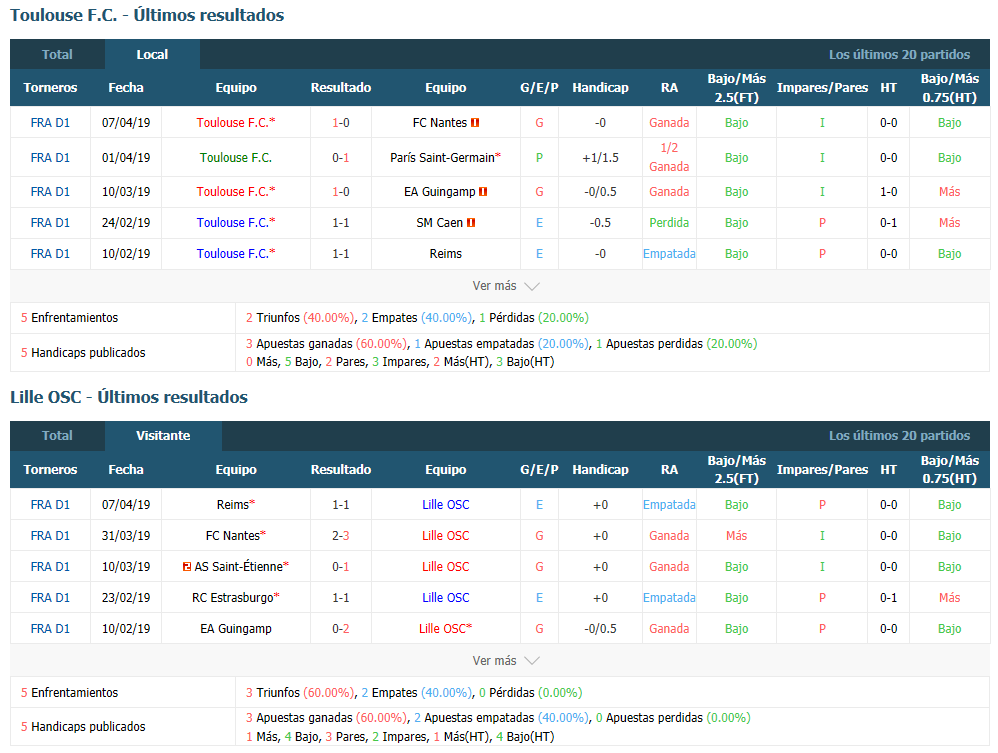Click the Fecha column header in Toulouse table
The height and width of the screenshot is (753, 998).
coord(126,88)
